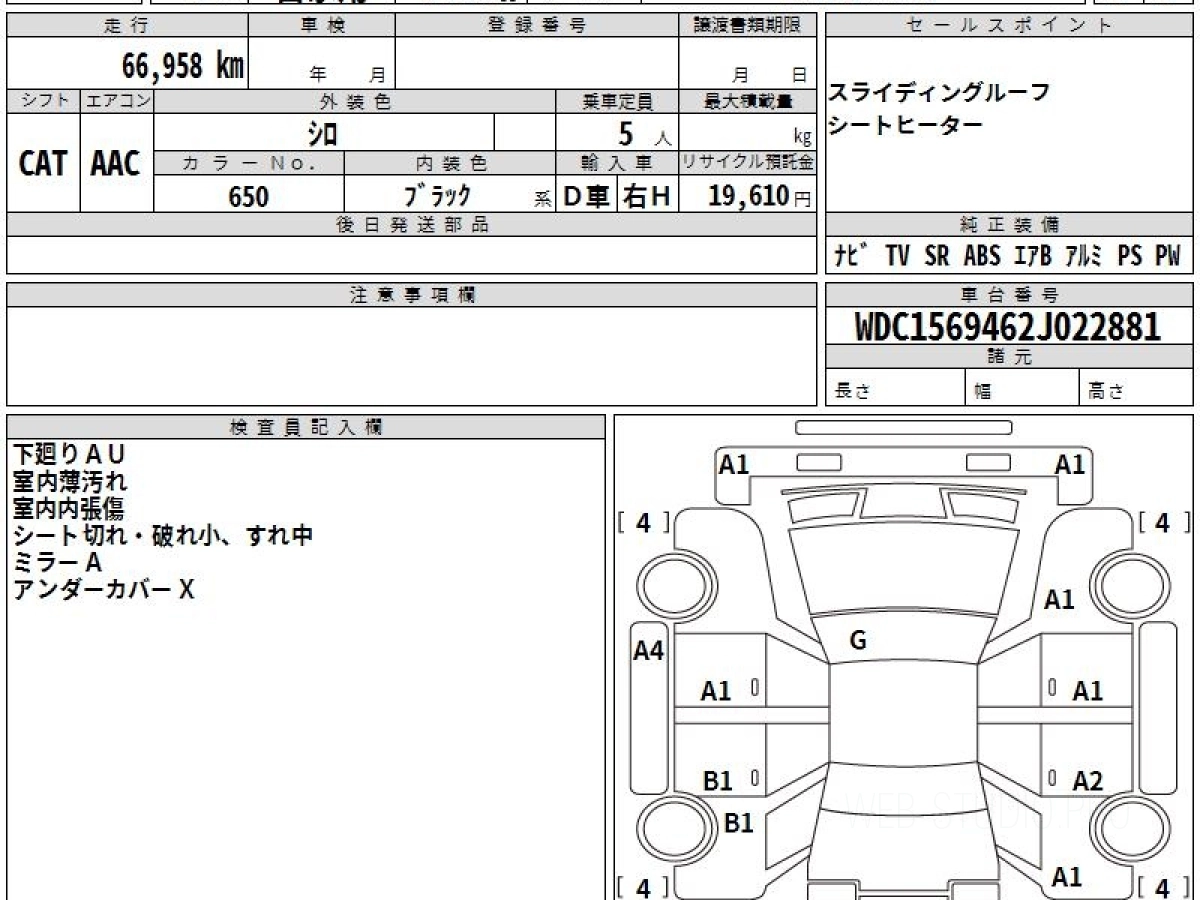Select the inspector note 室内薄汚れ

tap(69, 481)
